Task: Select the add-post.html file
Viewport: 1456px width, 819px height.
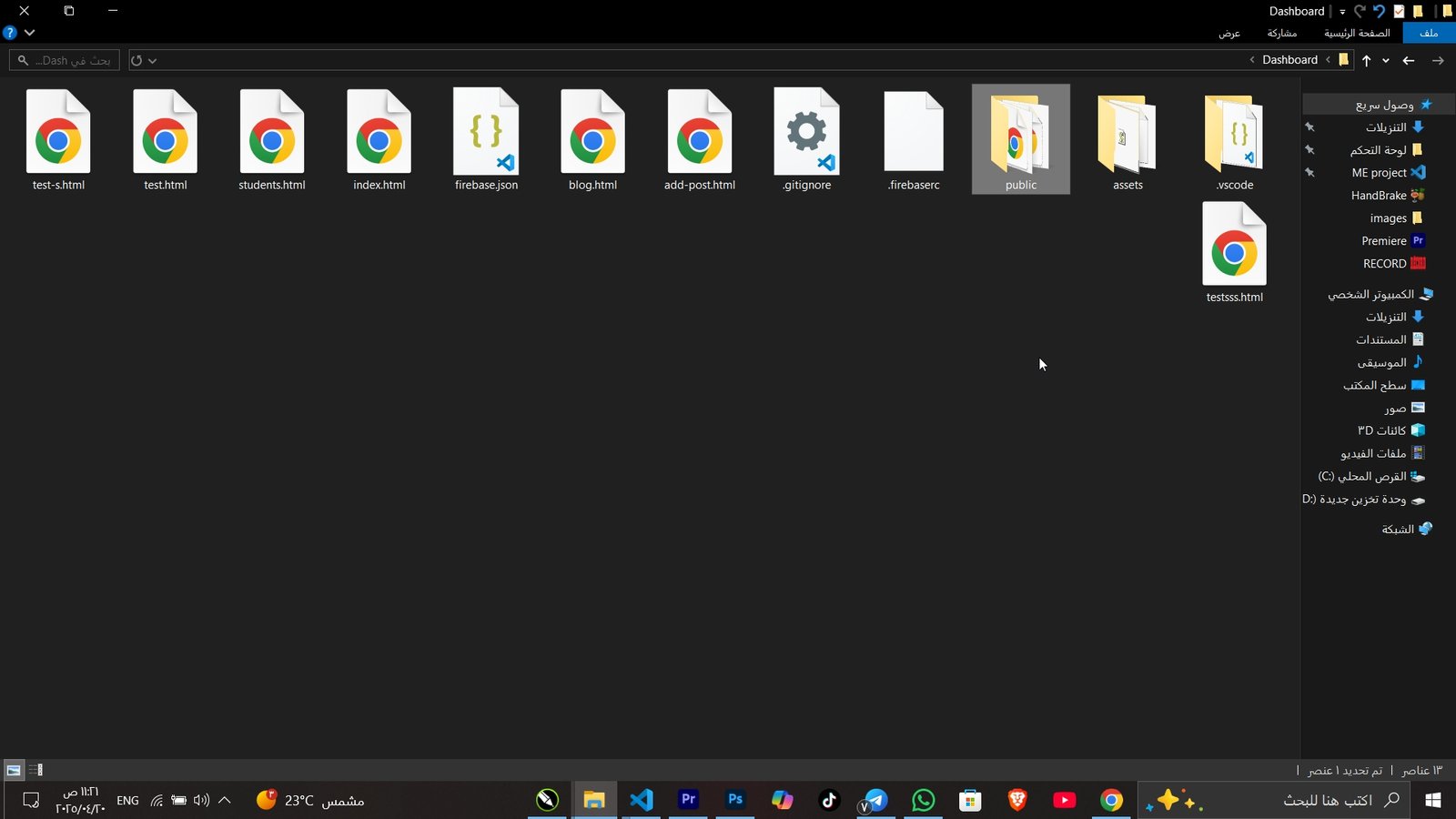Action: (699, 141)
